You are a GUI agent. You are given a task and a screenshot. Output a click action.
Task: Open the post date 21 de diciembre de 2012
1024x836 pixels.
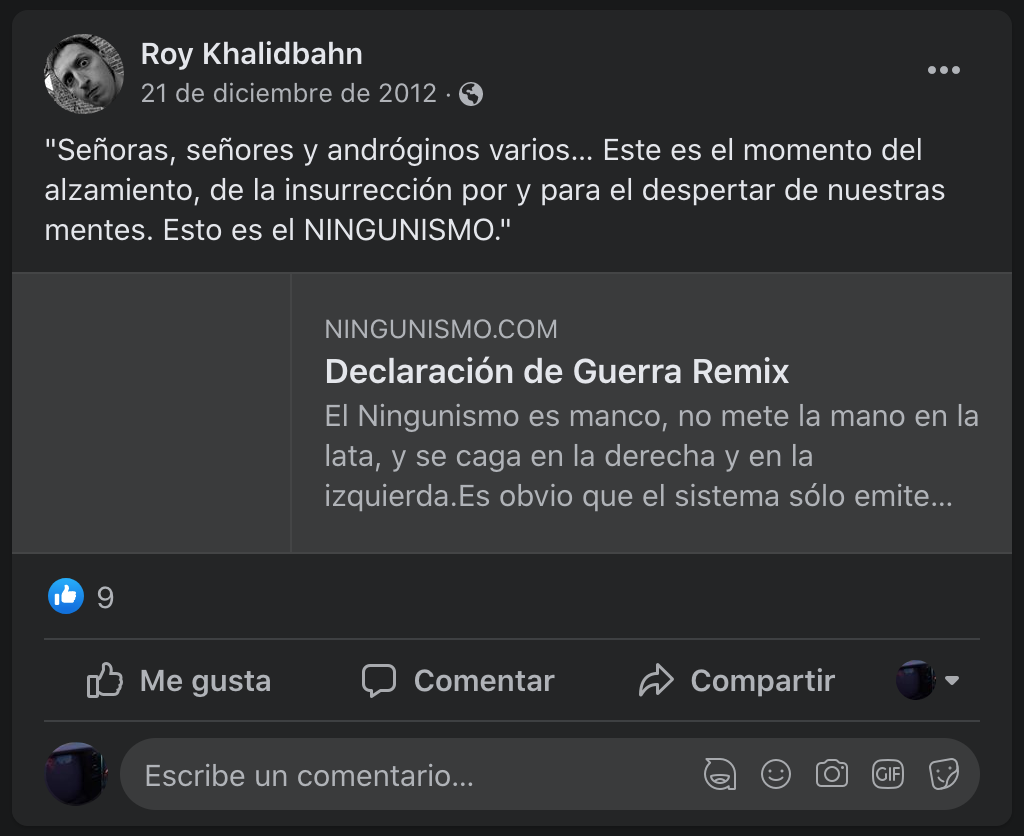289,94
